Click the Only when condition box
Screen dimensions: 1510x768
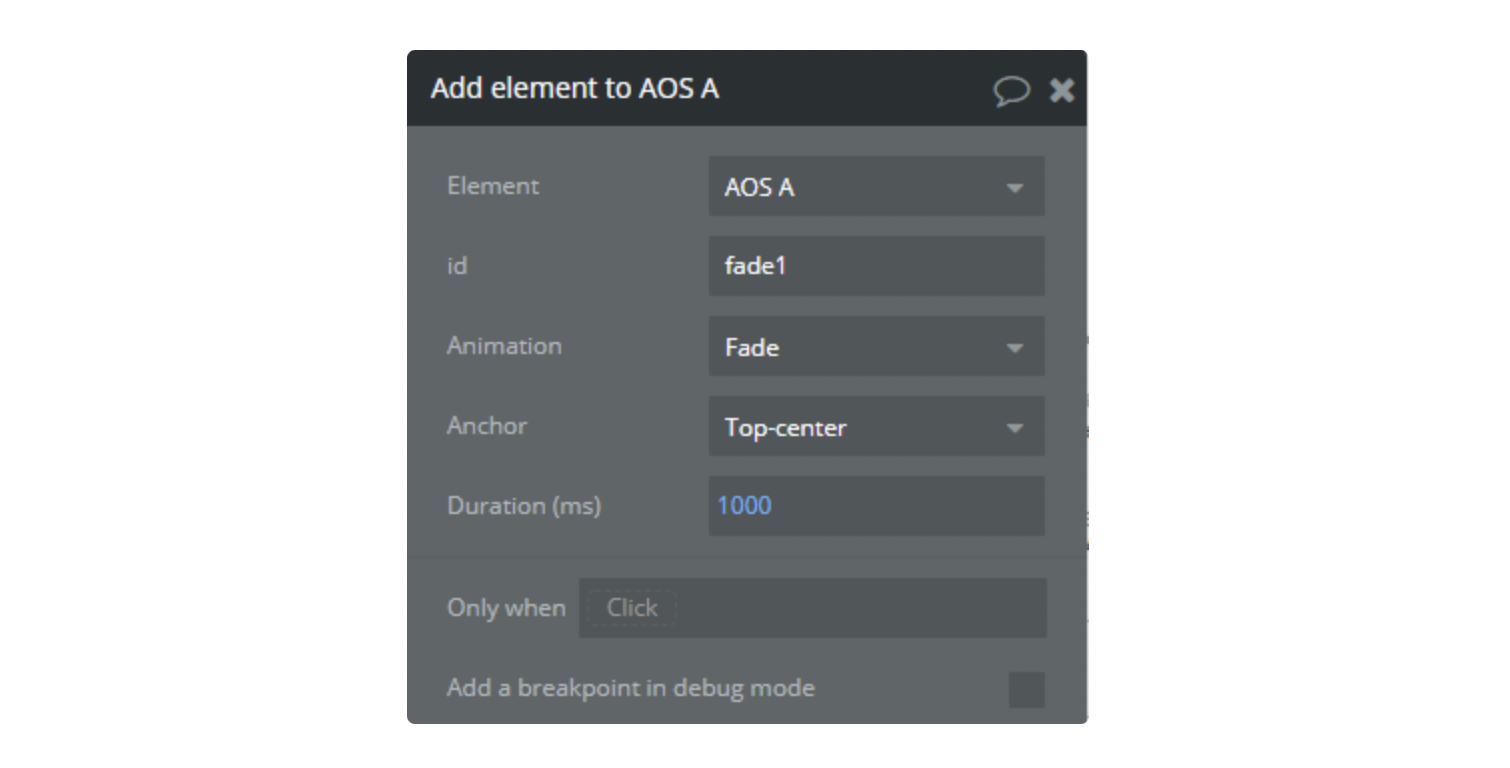click(x=812, y=608)
